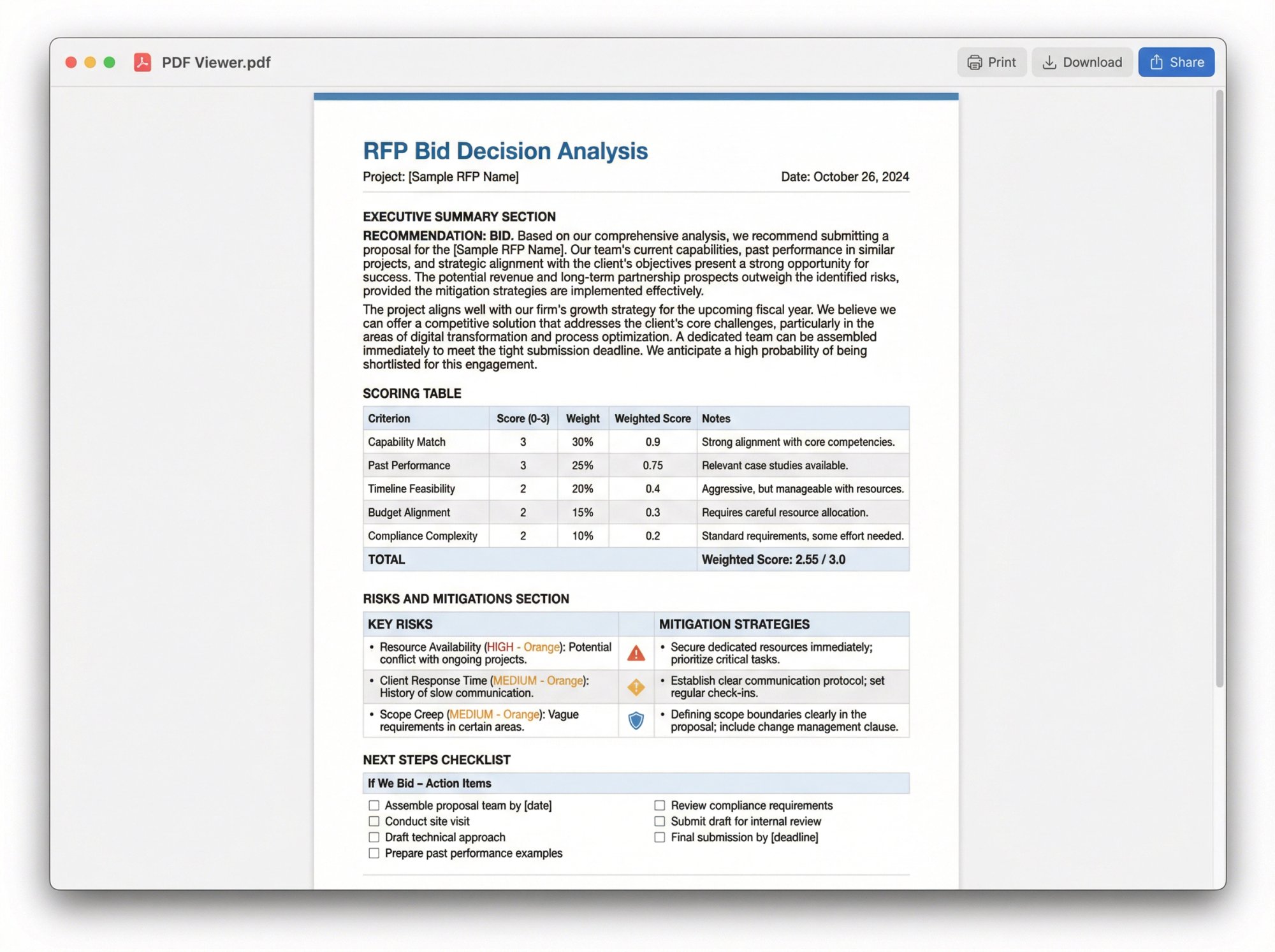Select the RFP Bid Decision Analysis title

pyautogui.click(x=504, y=150)
